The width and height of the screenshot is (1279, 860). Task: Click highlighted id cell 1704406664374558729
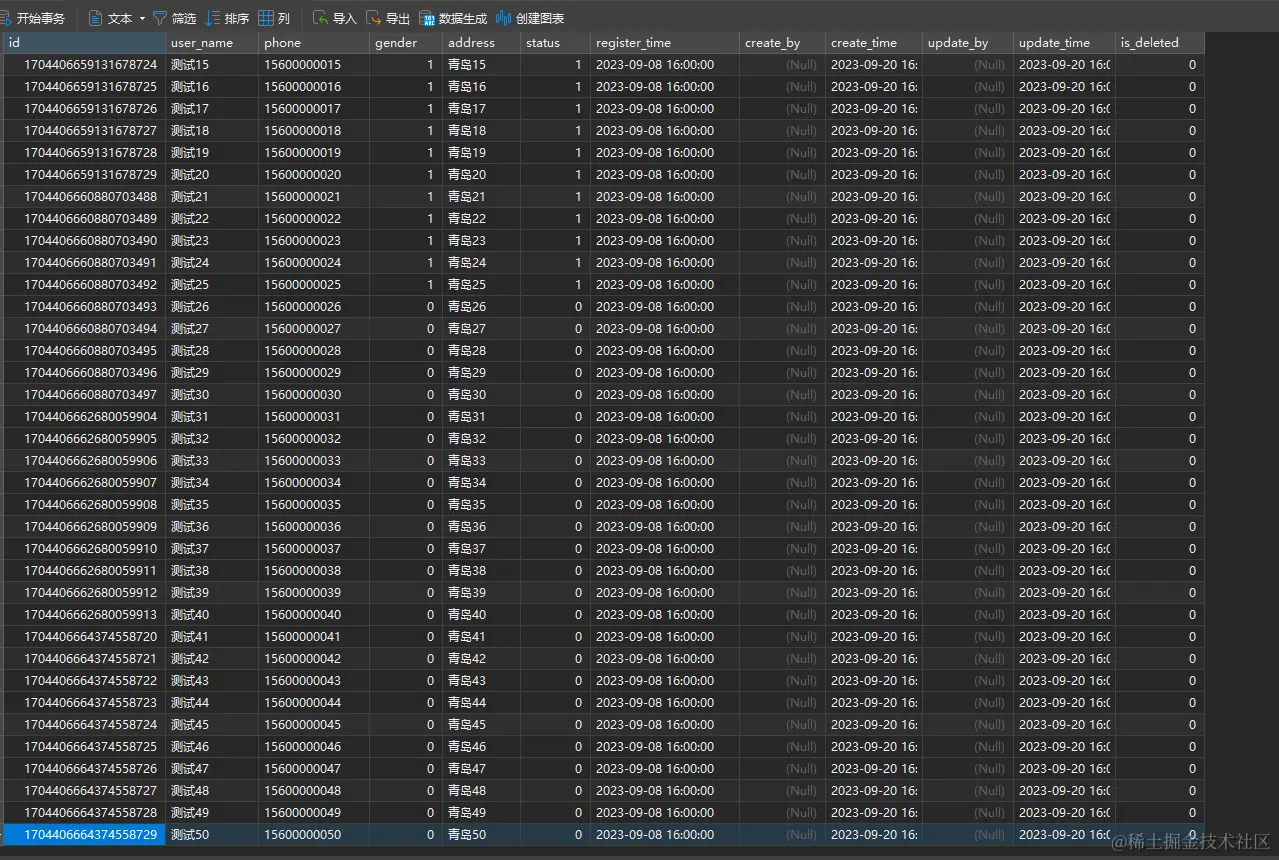click(84, 835)
